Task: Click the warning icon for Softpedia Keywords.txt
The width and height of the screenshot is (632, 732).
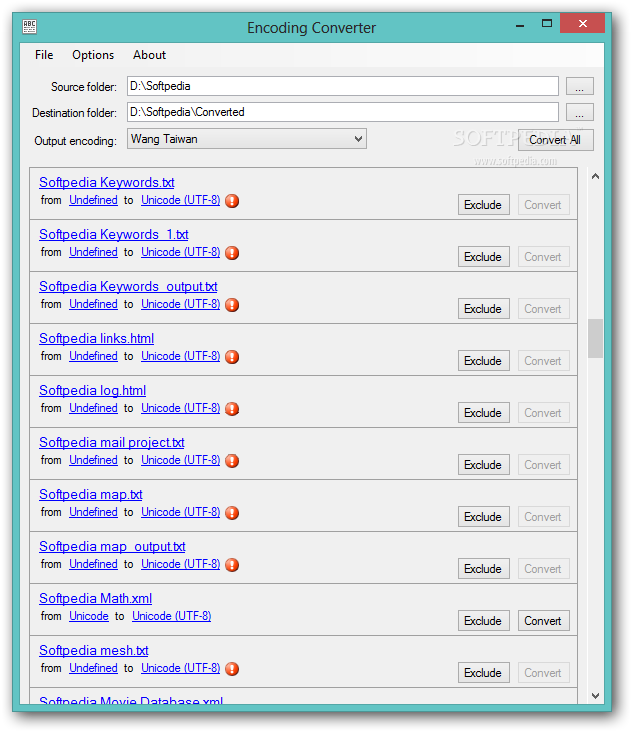Action: [x=232, y=201]
